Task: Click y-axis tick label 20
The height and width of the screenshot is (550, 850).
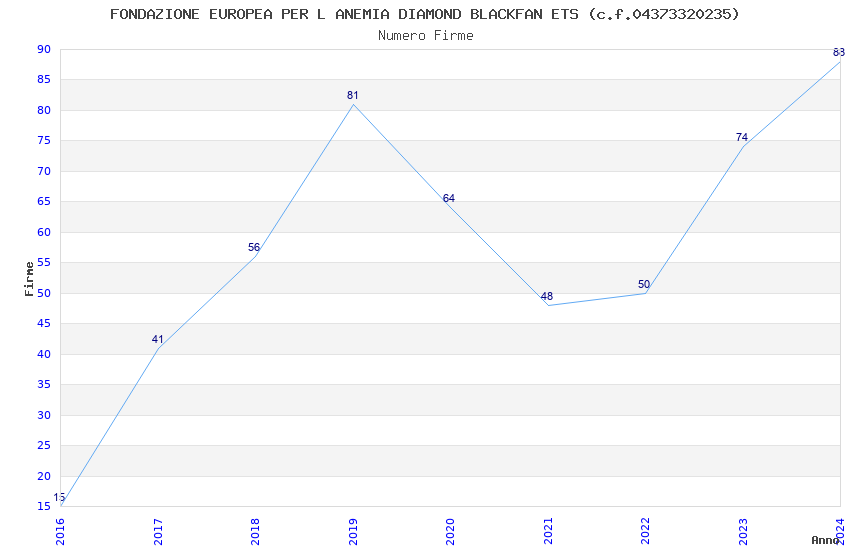Action: click(44, 476)
